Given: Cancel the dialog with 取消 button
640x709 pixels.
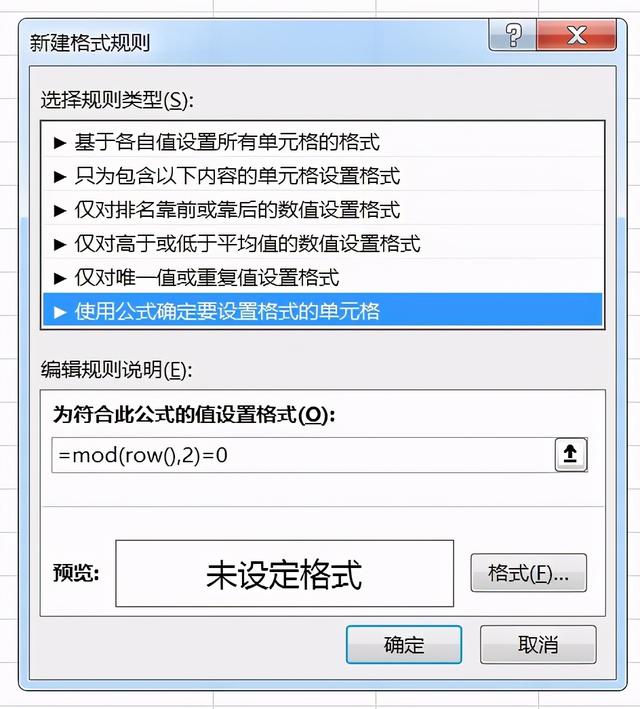Looking at the screenshot, I should (538, 645).
